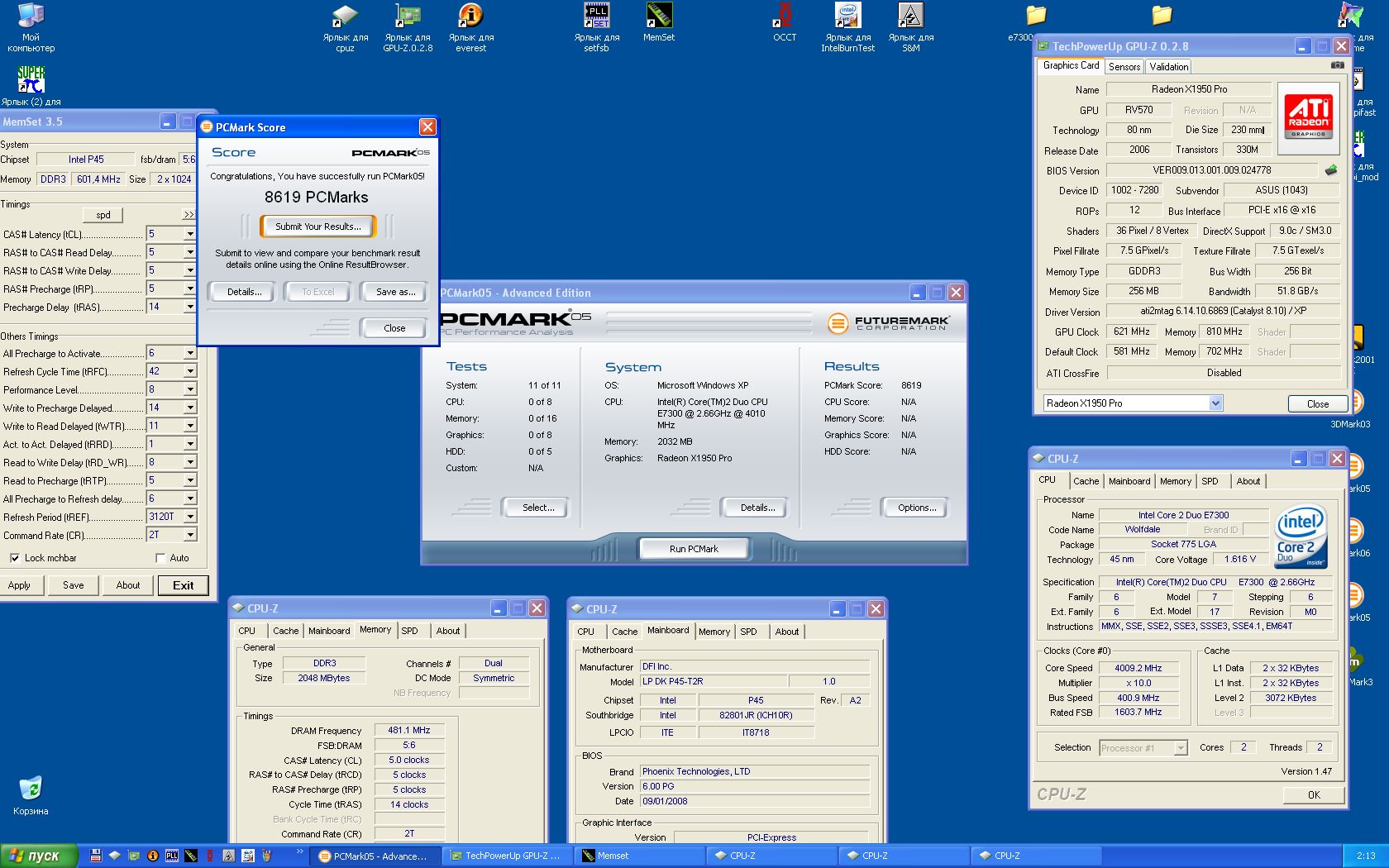Click the DRAM Frequency 481.1 MHz field

[409, 730]
